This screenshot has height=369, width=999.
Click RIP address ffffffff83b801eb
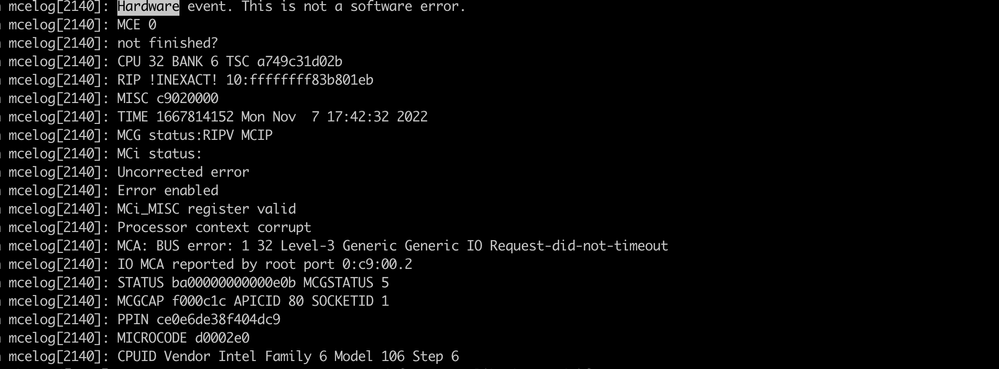(x=312, y=80)
